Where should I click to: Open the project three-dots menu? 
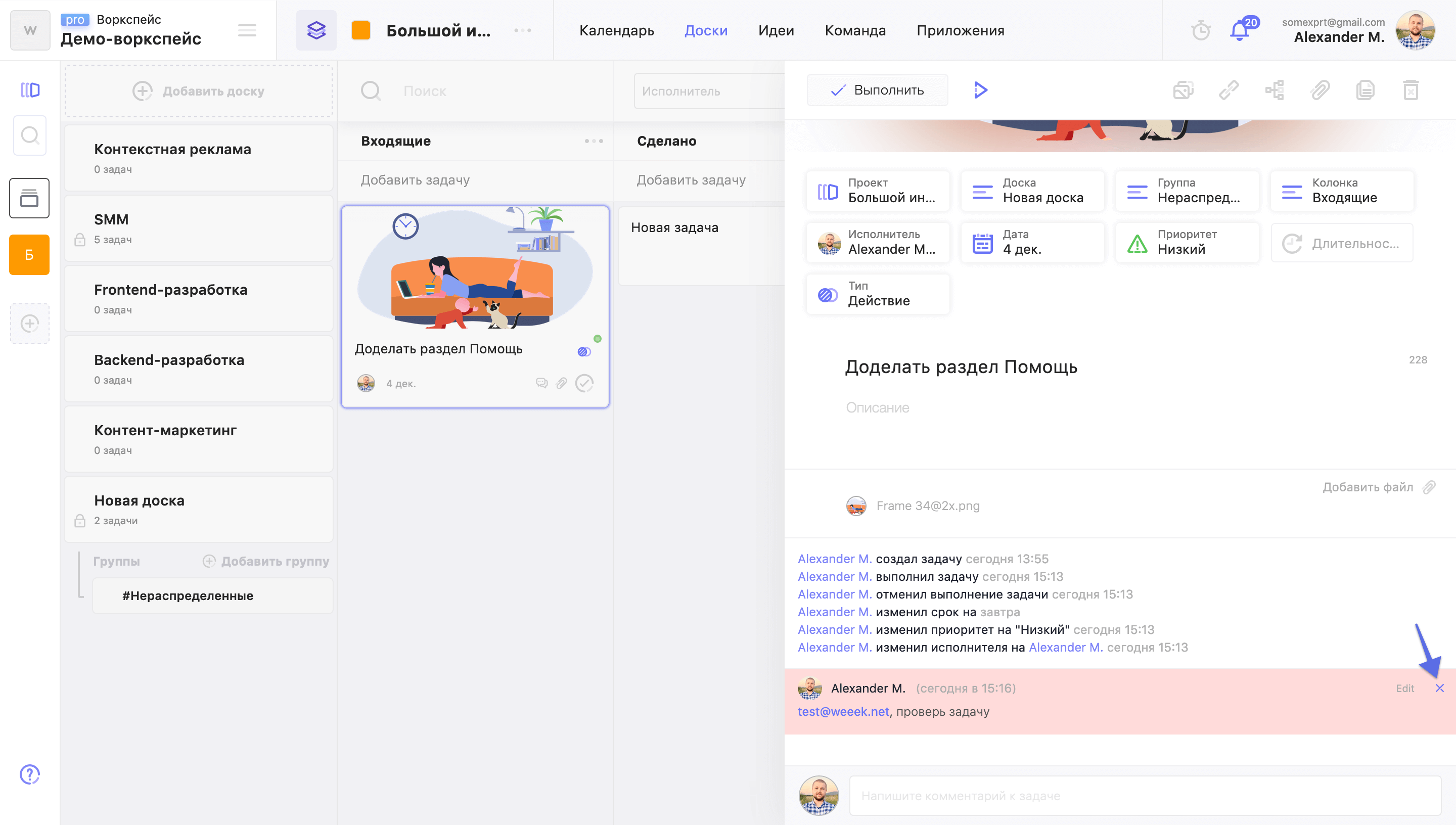(522, 30)
